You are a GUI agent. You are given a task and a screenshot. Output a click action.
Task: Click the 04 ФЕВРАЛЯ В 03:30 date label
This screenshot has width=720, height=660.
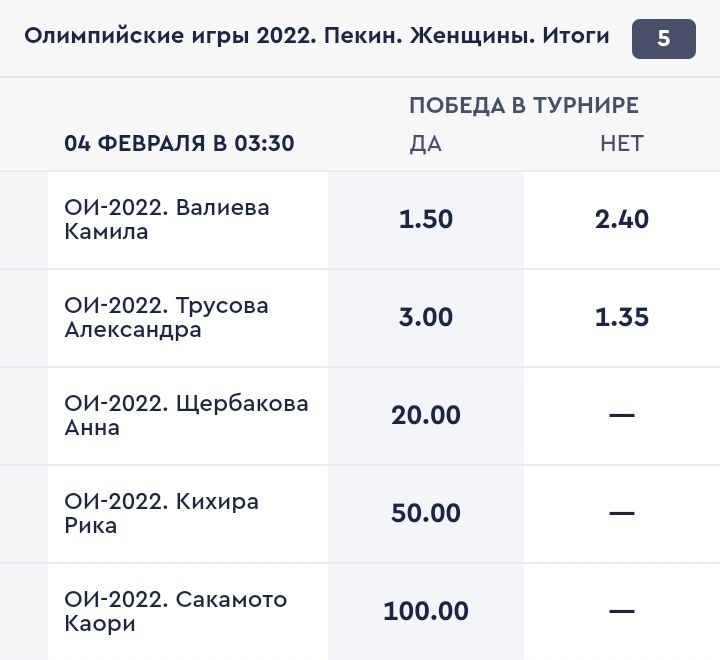coord(179,143)
